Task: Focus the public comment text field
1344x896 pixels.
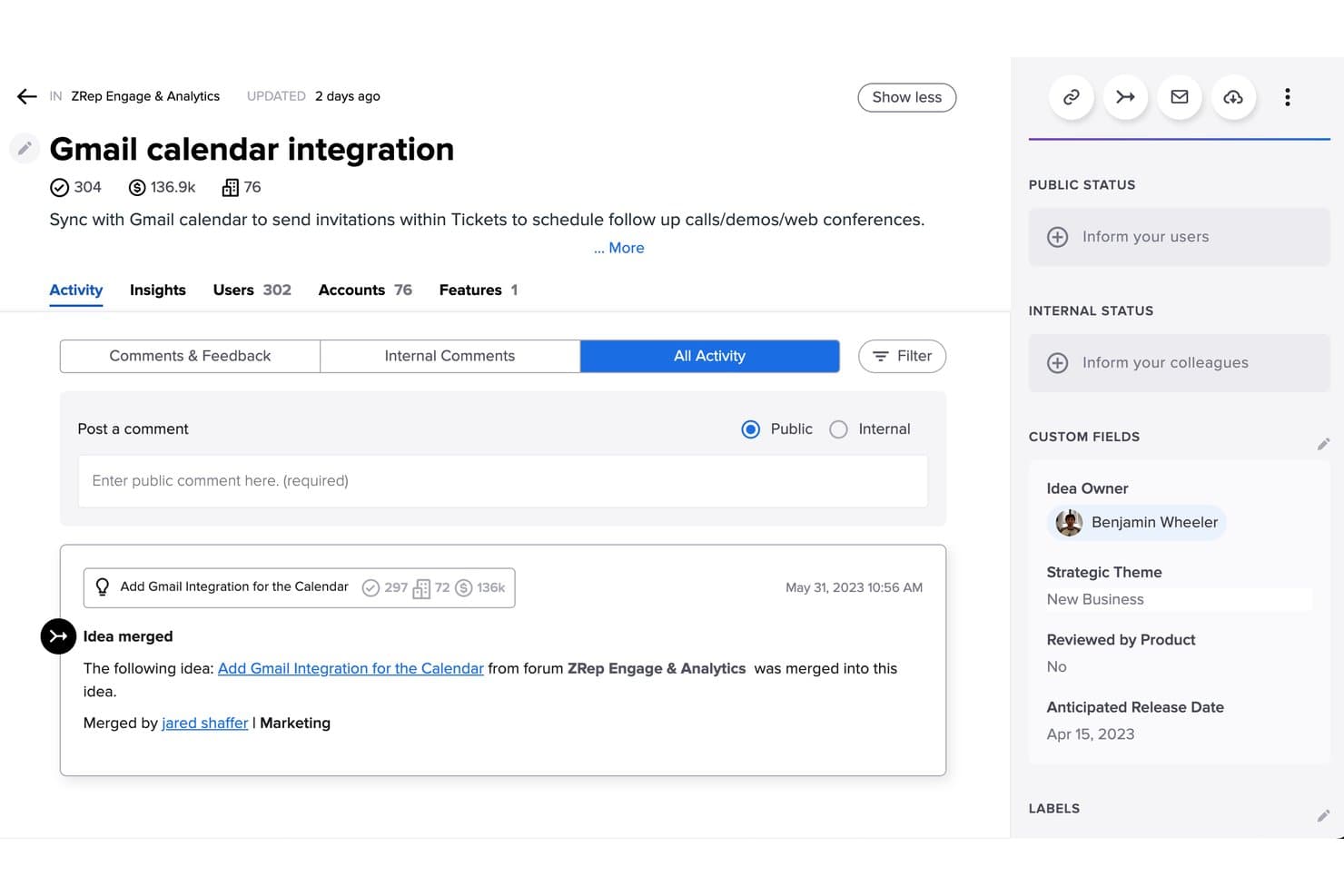Action: [502, 481]
